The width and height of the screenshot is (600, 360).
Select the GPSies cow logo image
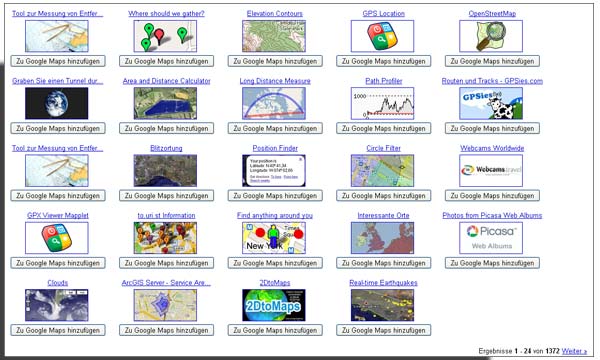point(491,103)
